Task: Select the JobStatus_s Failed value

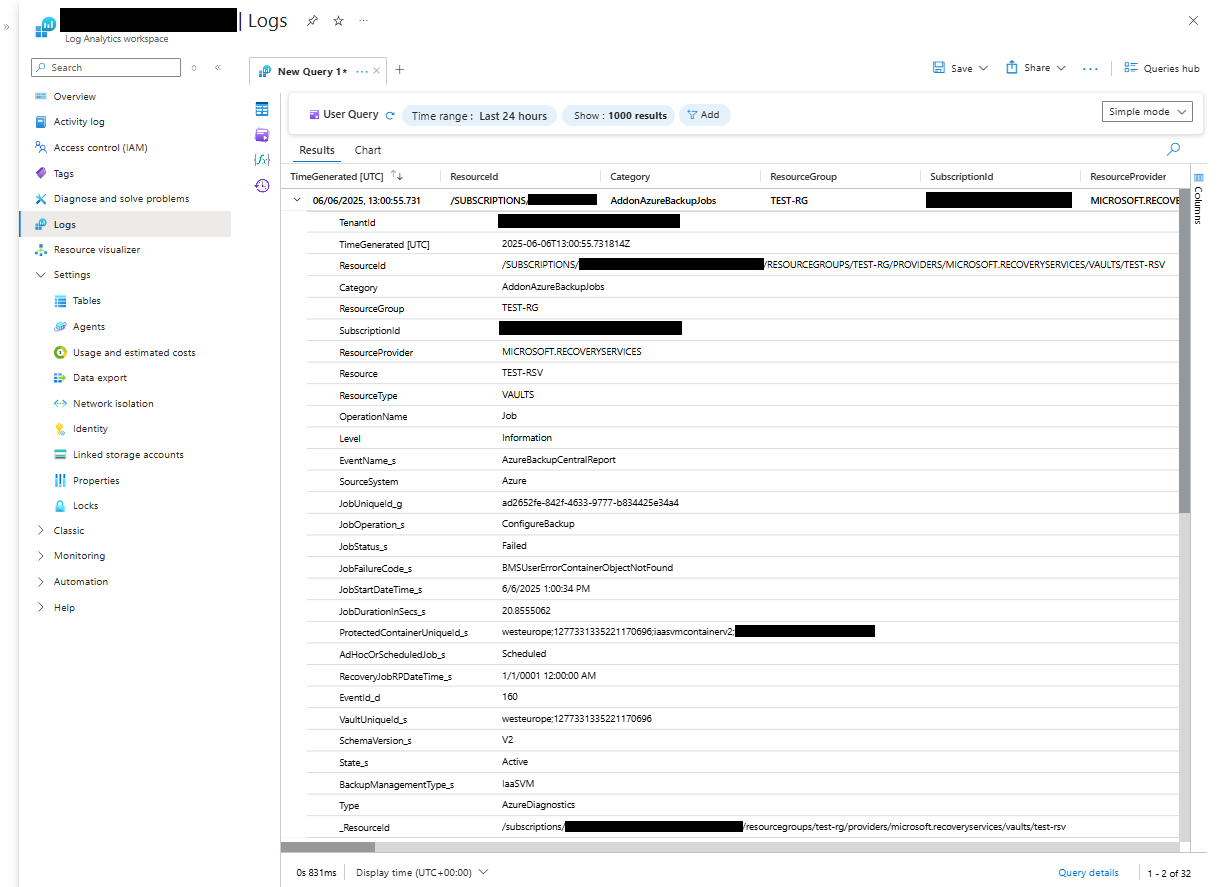Action: (x=514, y=546)
